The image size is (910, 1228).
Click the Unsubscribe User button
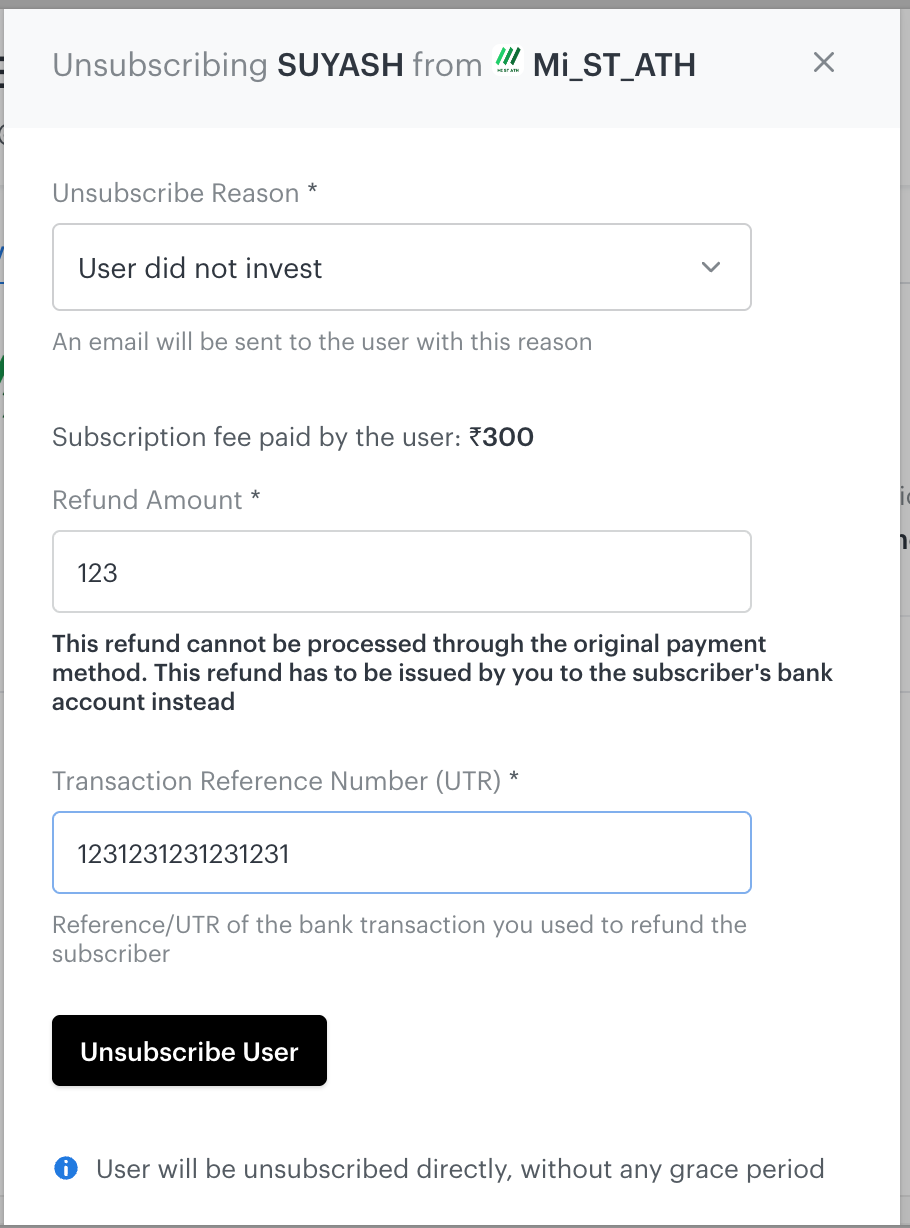189,1051
